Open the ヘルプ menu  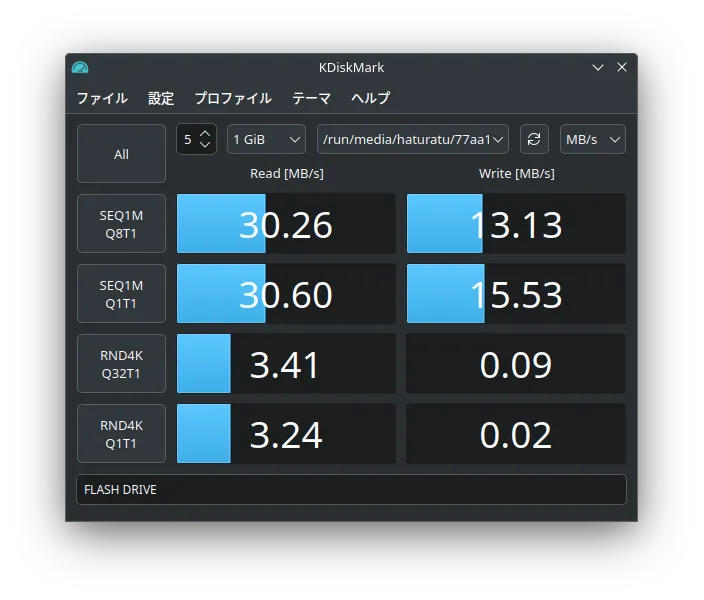pos(370,98)
